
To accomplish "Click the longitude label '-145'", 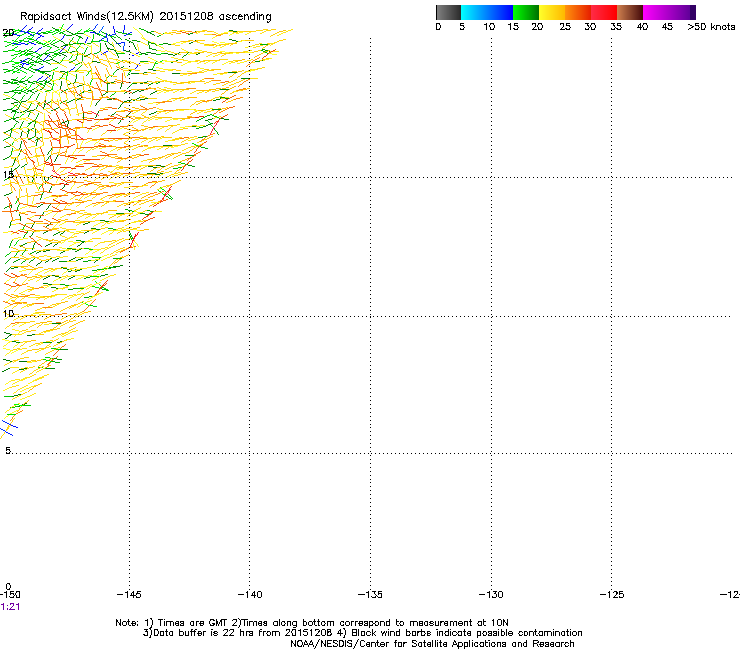I will coord(129,594).
